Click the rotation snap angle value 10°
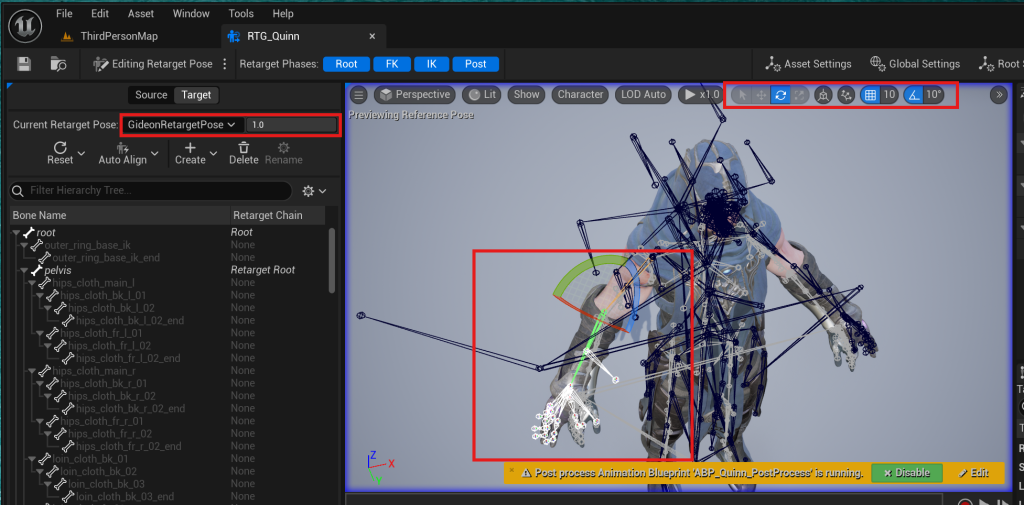 [x=934, y=95]
